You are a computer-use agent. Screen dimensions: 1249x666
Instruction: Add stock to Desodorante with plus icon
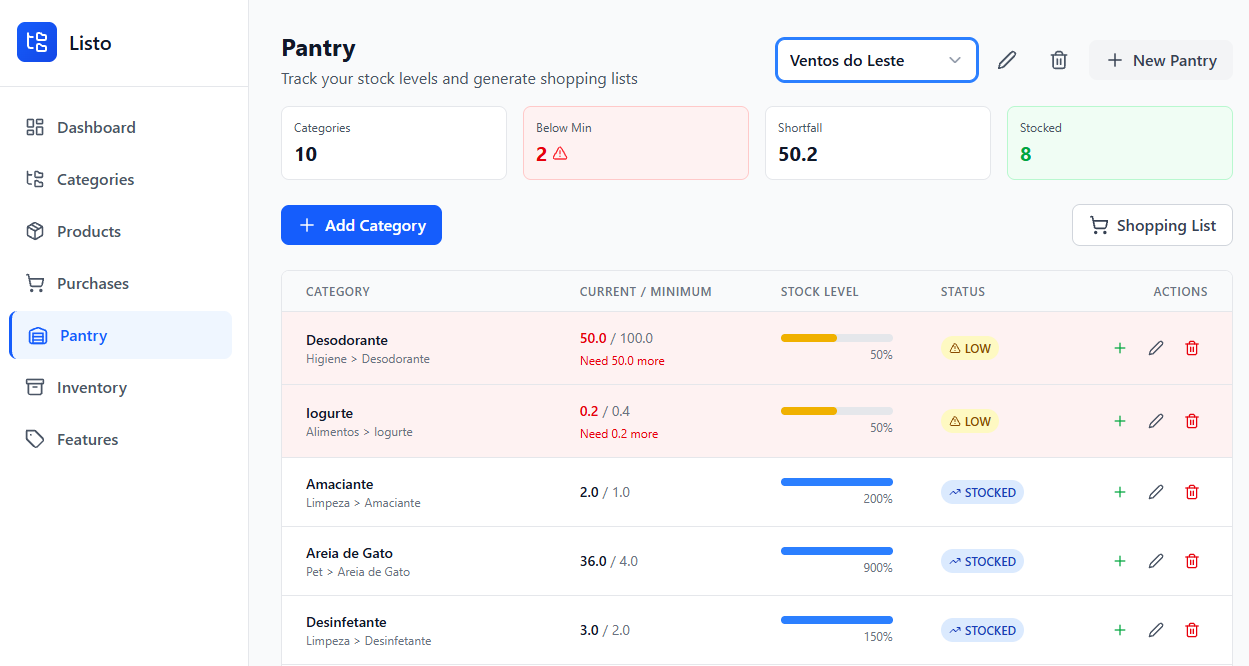coord(1120,348)
